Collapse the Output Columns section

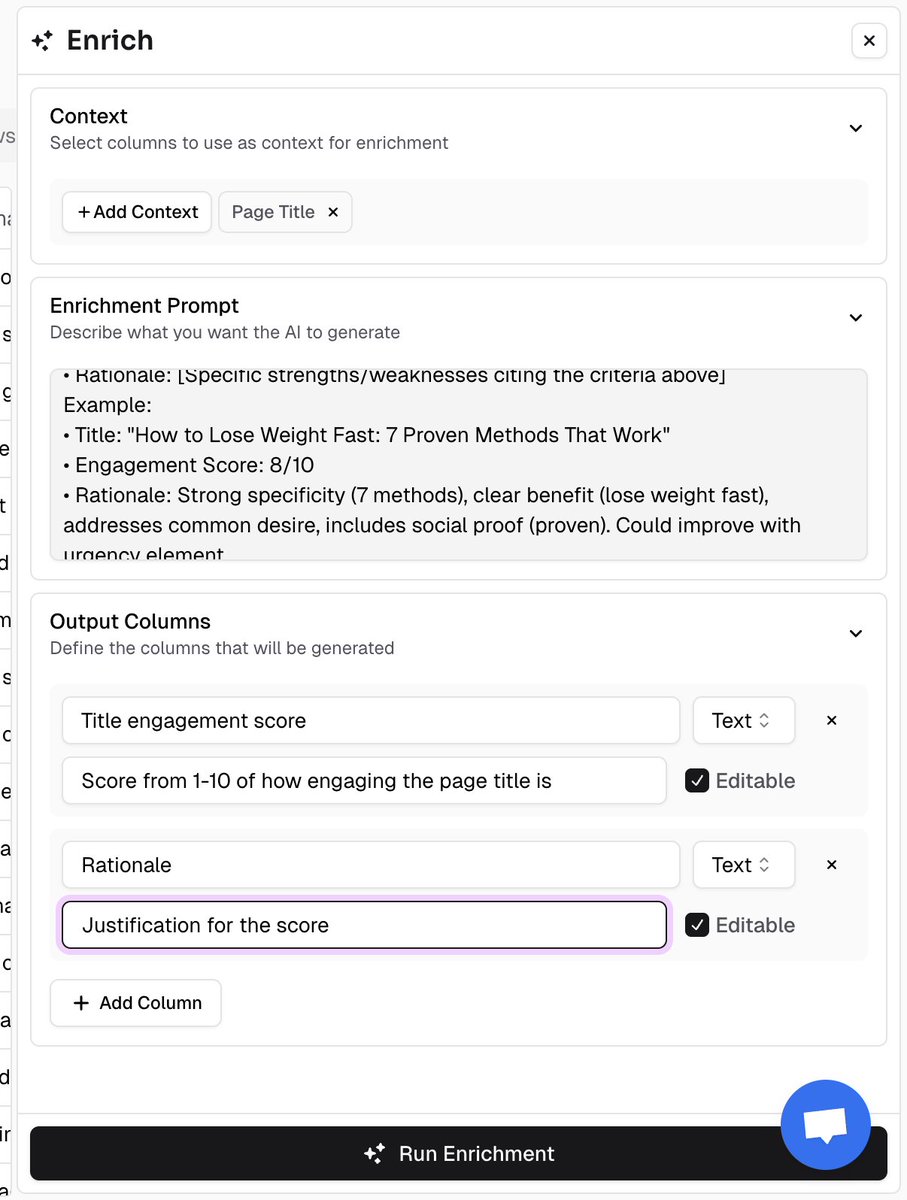855,633
